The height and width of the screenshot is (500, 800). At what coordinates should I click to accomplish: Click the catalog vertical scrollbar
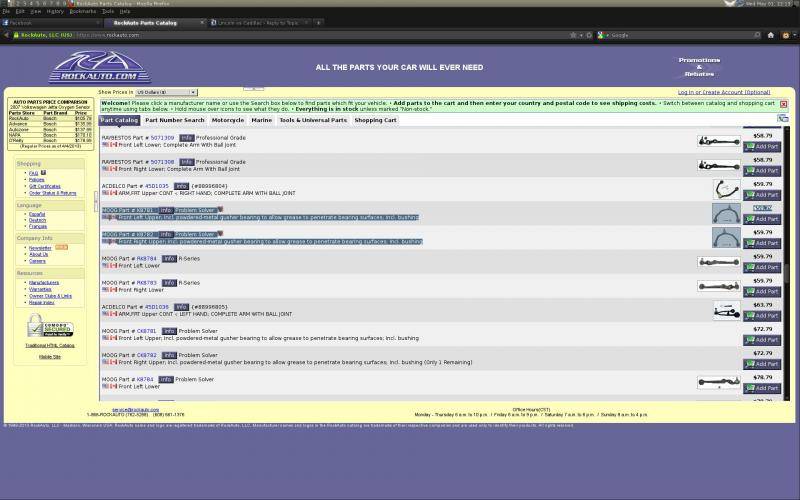pos(787,263)
